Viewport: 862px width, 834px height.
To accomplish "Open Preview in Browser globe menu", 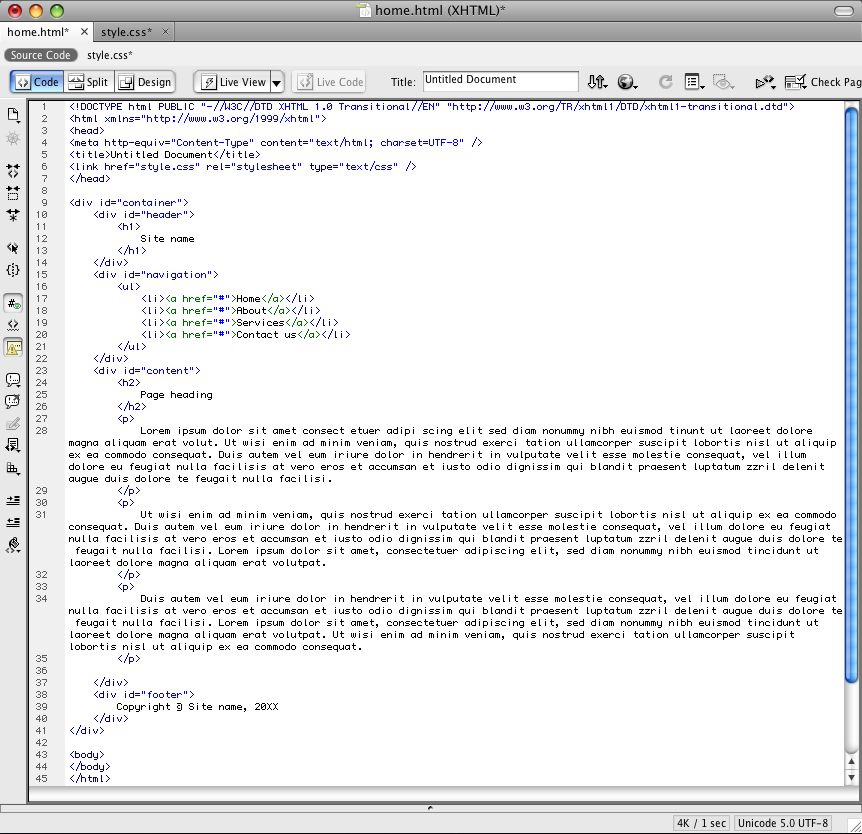I will (627, 82).
